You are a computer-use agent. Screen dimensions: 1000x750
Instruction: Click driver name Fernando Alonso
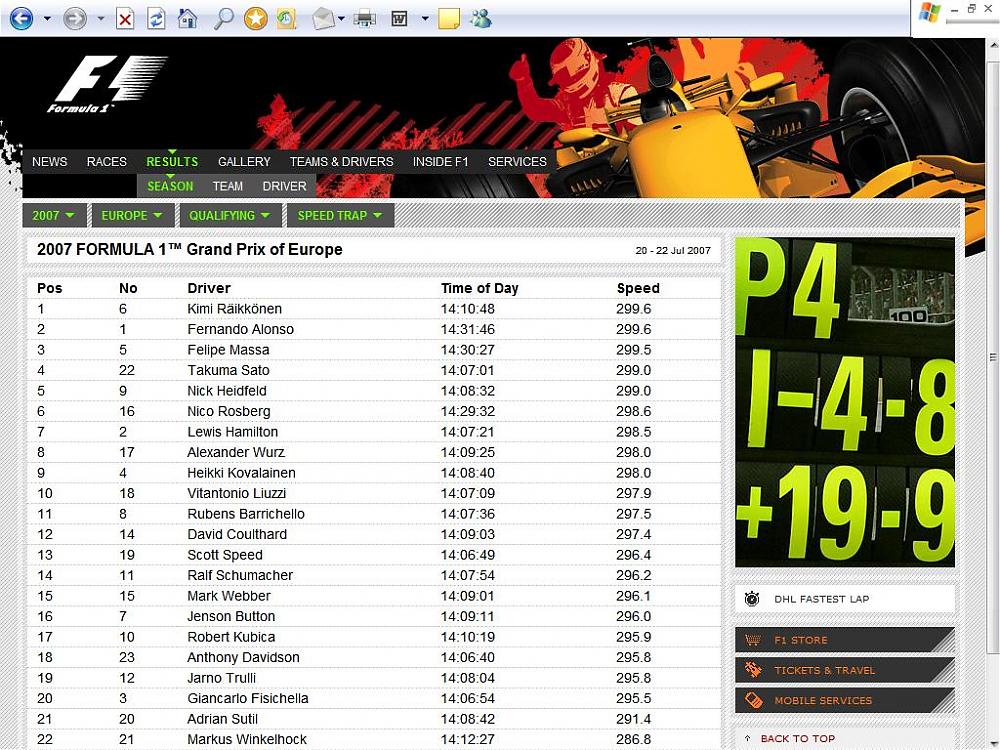(240, 329)
